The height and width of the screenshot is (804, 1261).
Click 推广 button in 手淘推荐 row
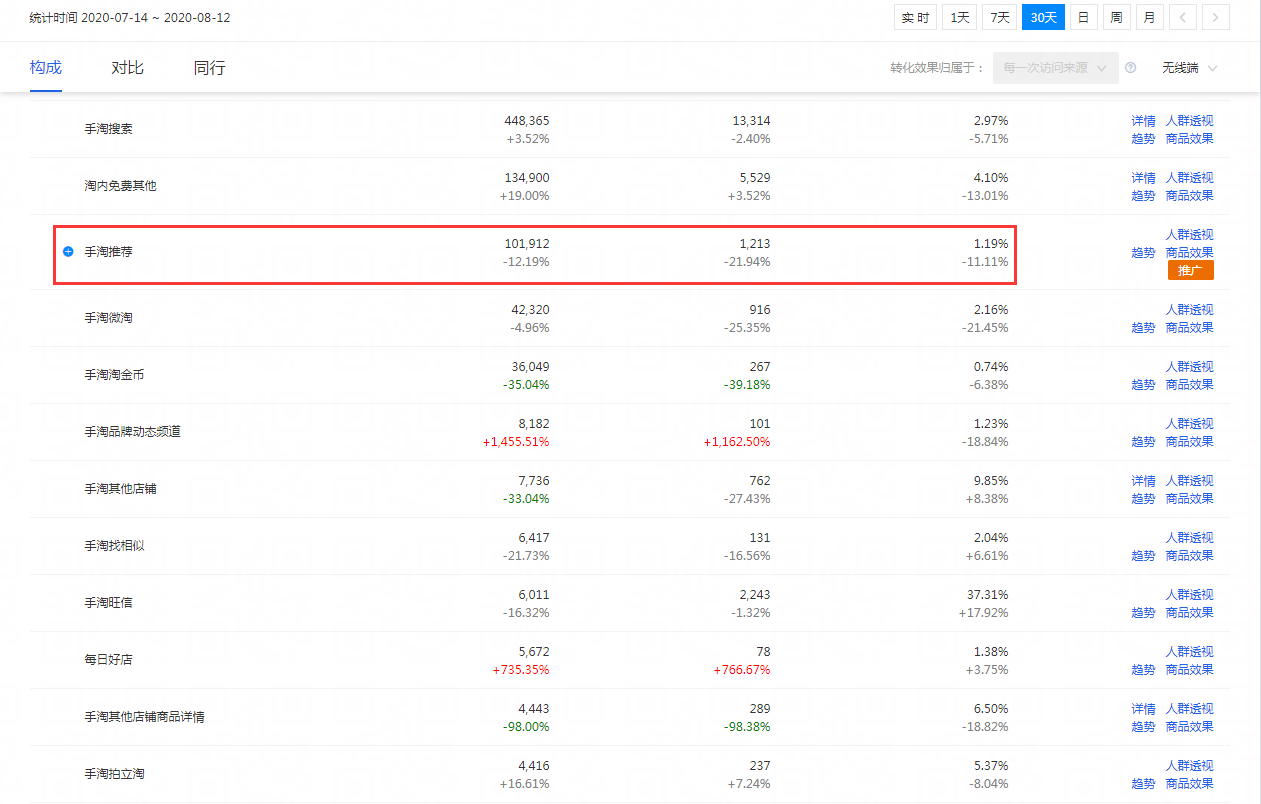1190,271
